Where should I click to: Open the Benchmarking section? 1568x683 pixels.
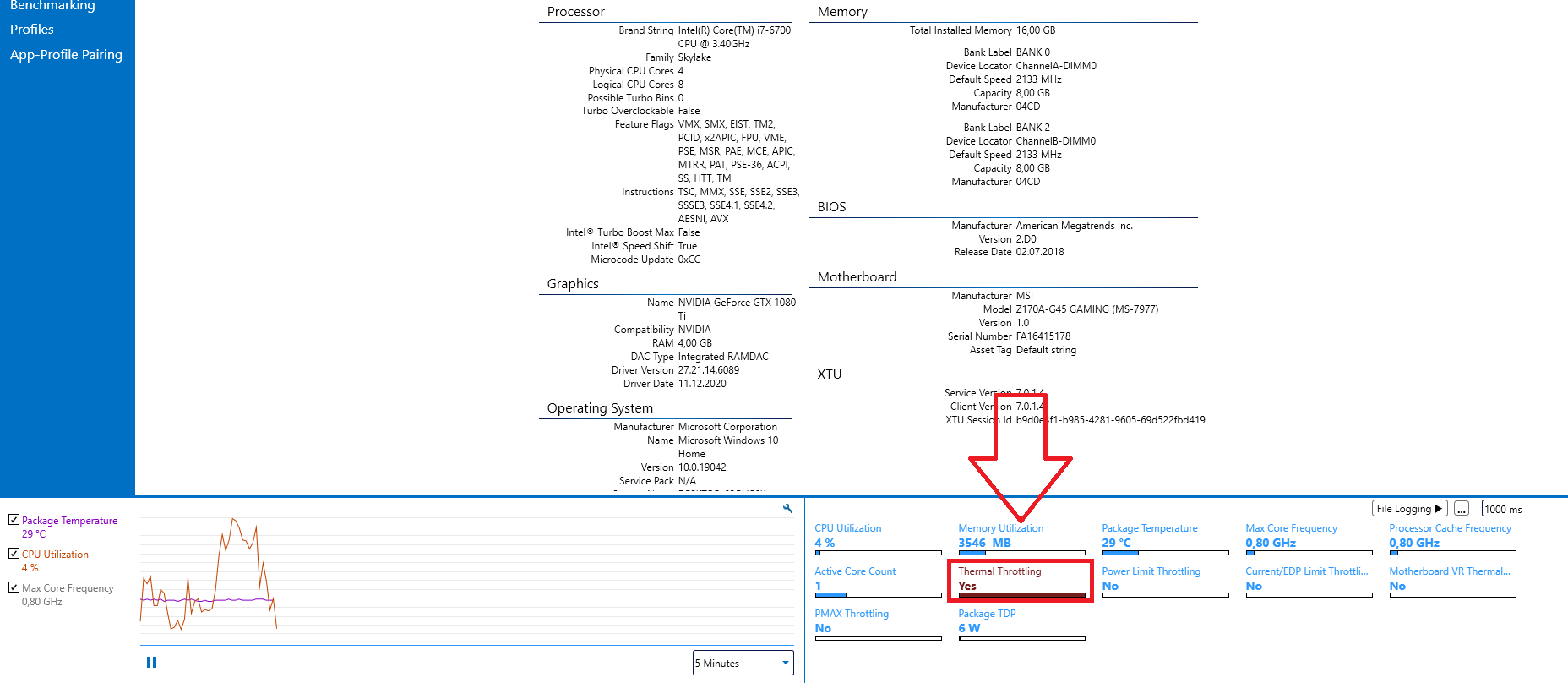coord(52,6)
